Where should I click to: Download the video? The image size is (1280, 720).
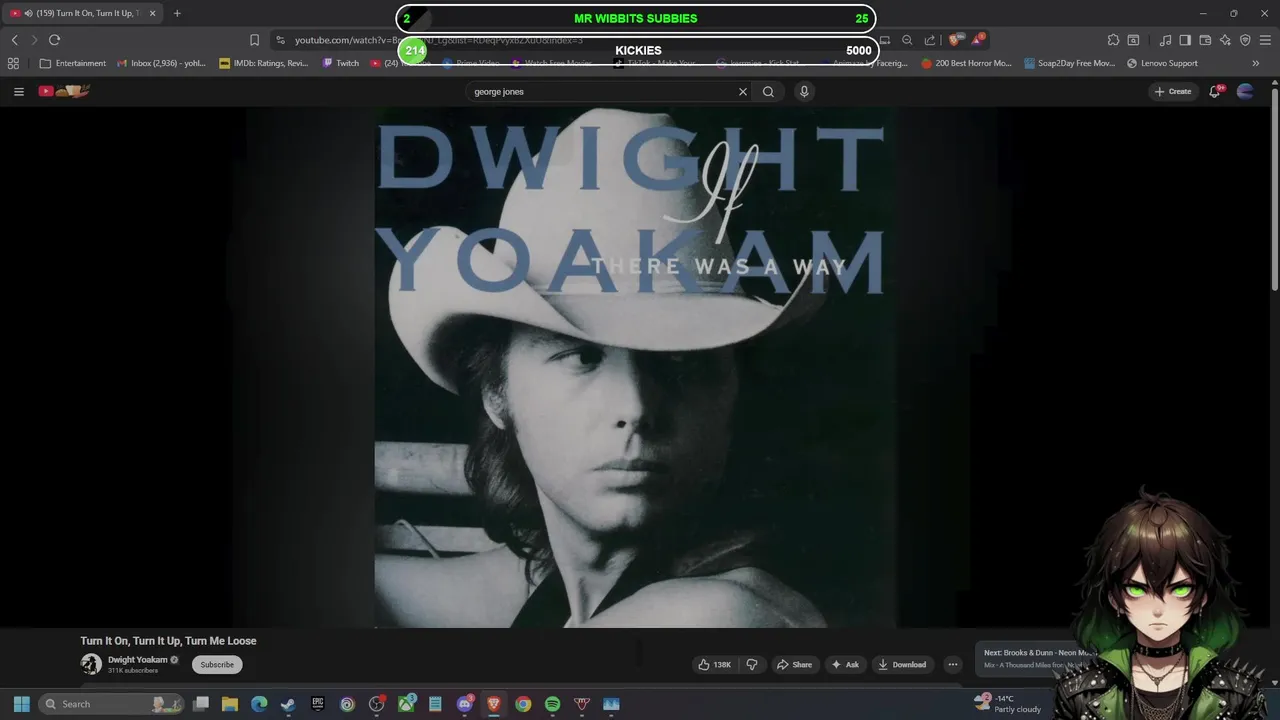[902, 664]
